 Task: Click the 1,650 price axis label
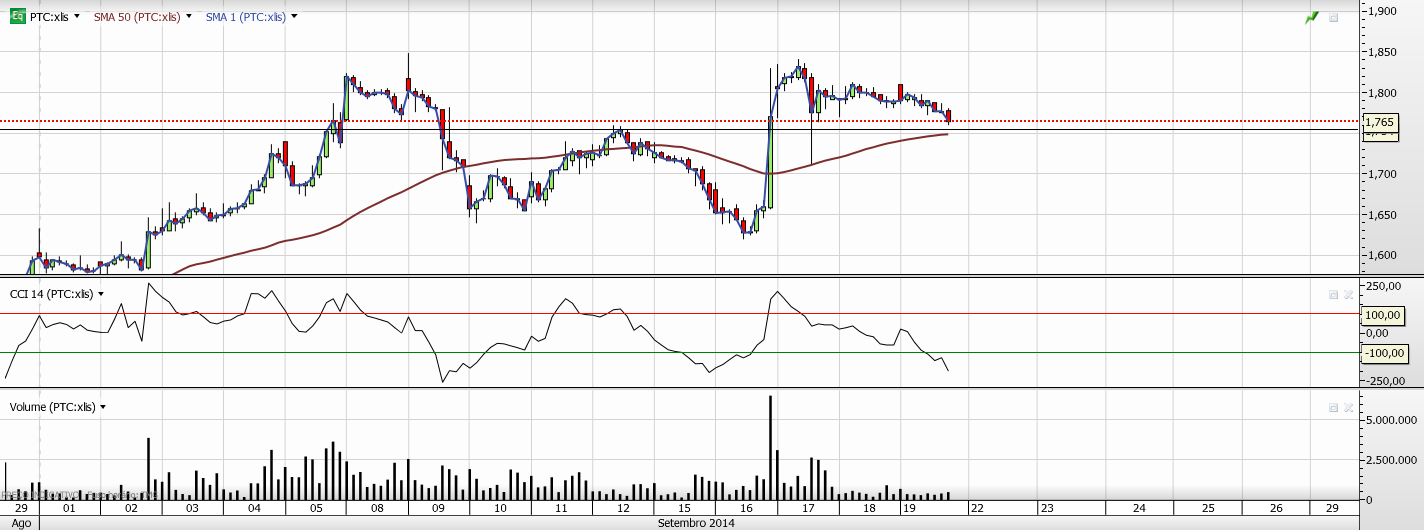coord(1383,215)
